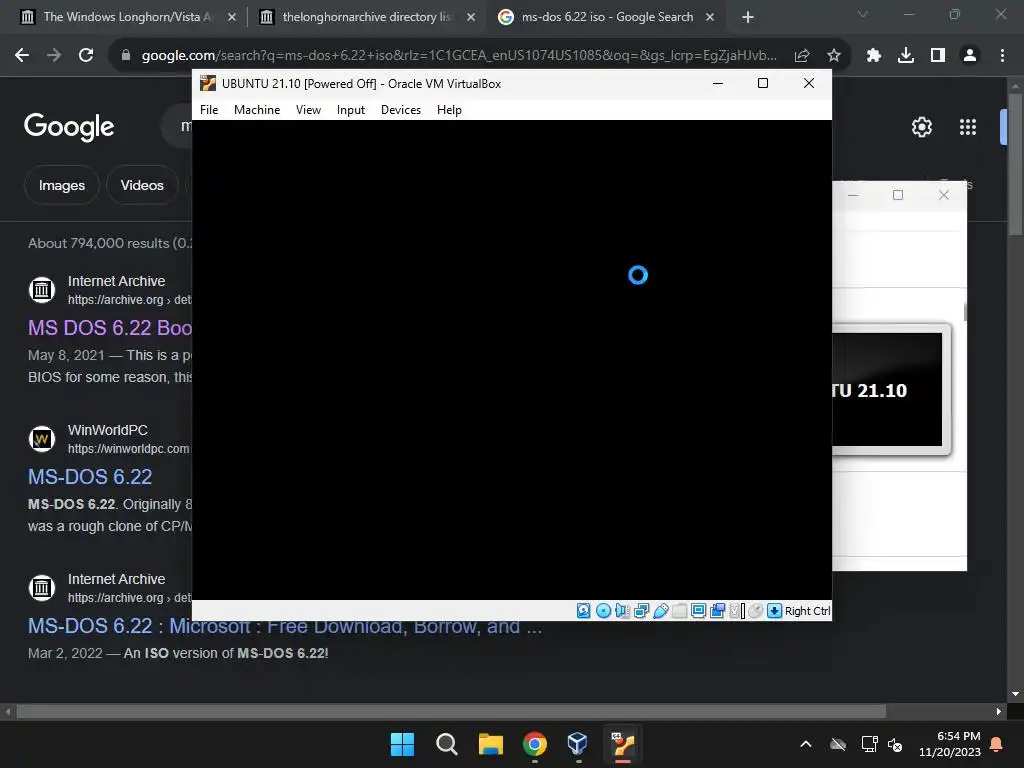Click the USB devices icon in VirtualBox status bar
The width and height of the screenshot is (1024, 768).
660,611
